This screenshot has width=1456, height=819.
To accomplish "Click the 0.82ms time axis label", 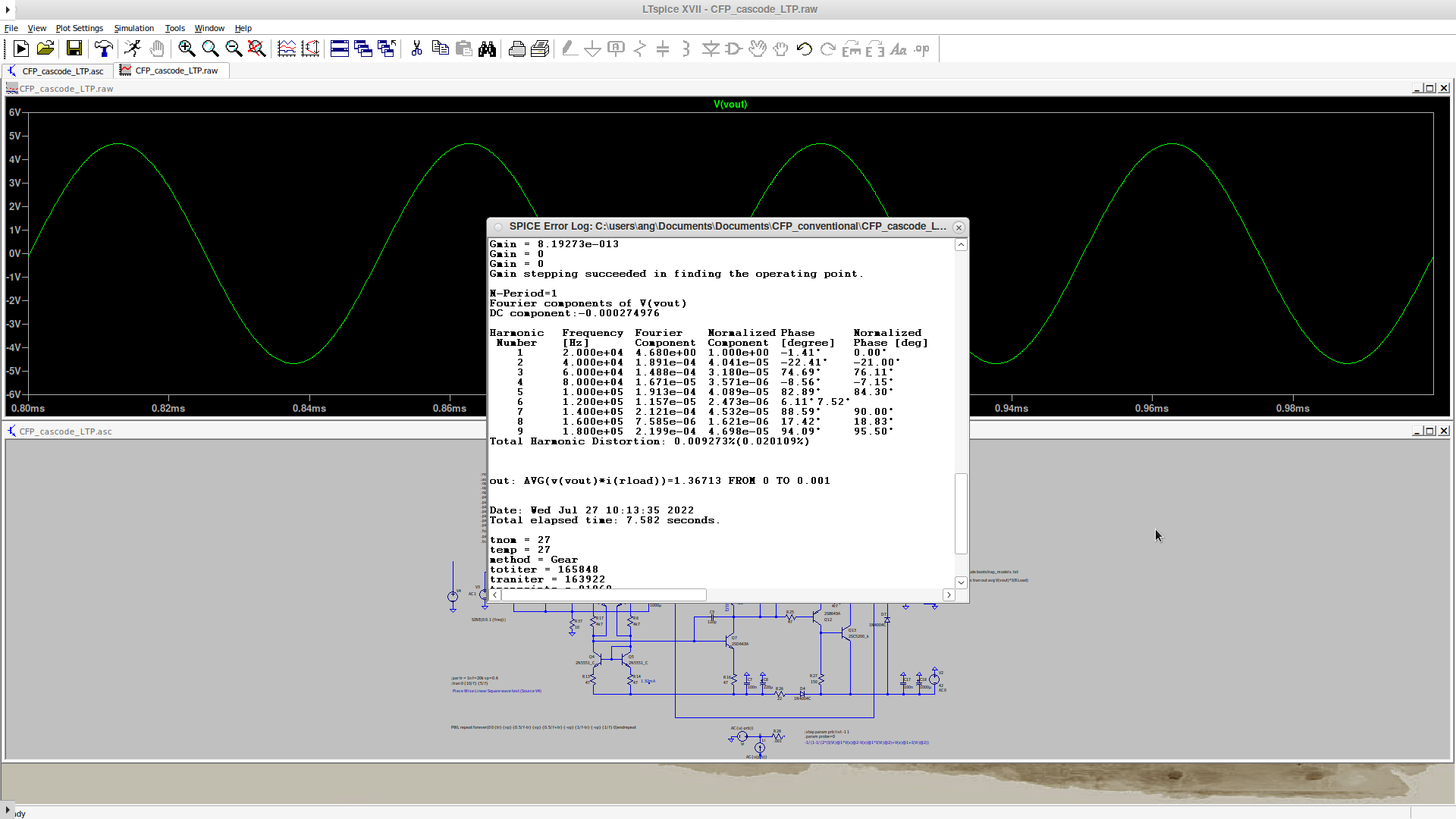I will click(x=168, y=409).
